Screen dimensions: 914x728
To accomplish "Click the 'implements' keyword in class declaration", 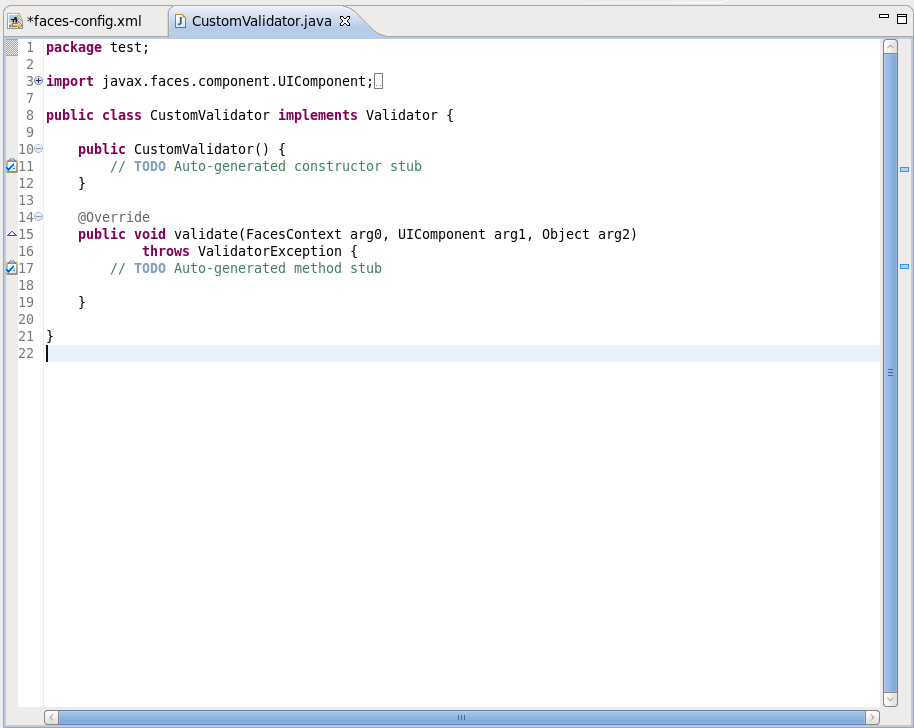I will 318,115.
